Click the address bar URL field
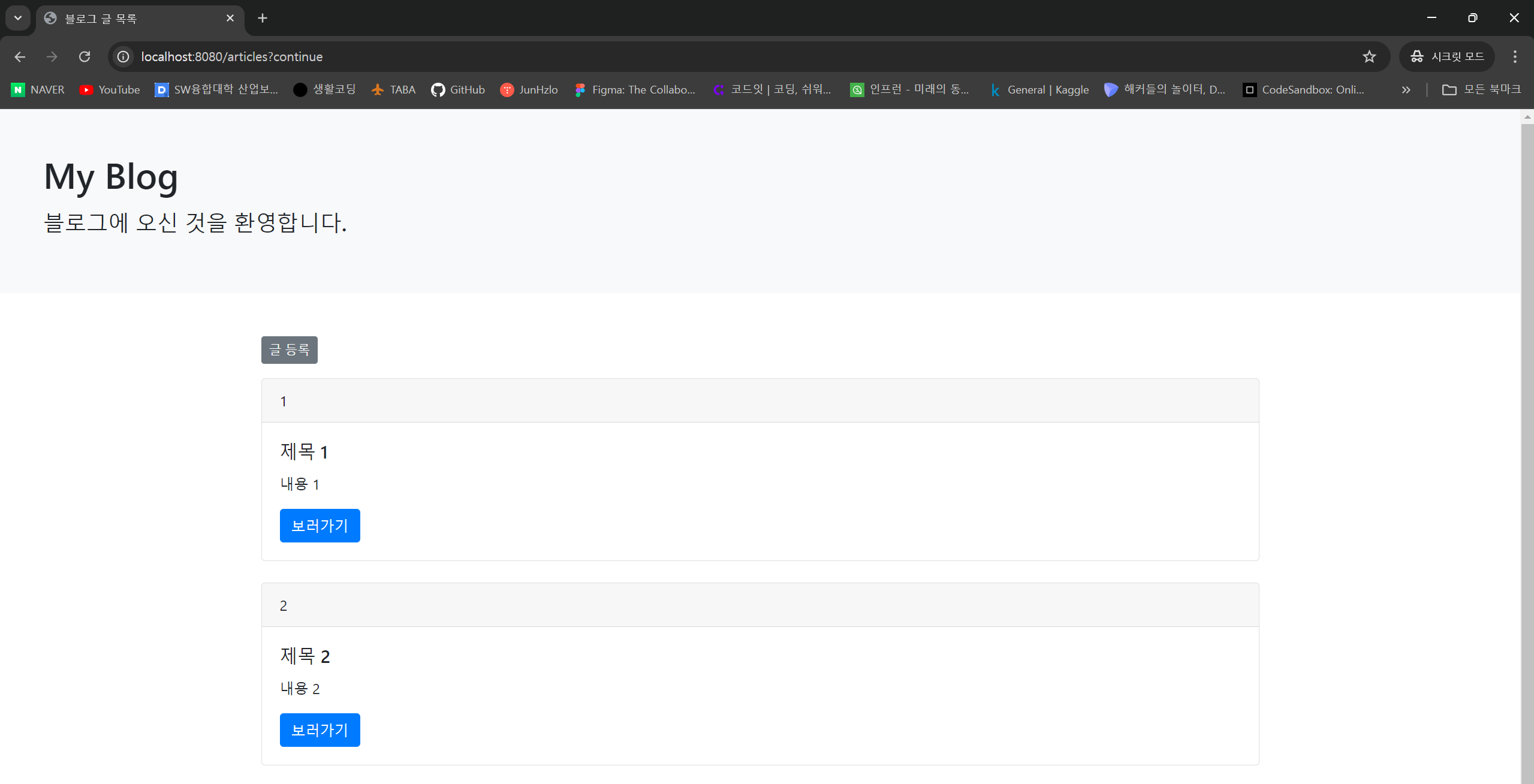Screen dimensions: 1534x784 click(x=719, y=57)
